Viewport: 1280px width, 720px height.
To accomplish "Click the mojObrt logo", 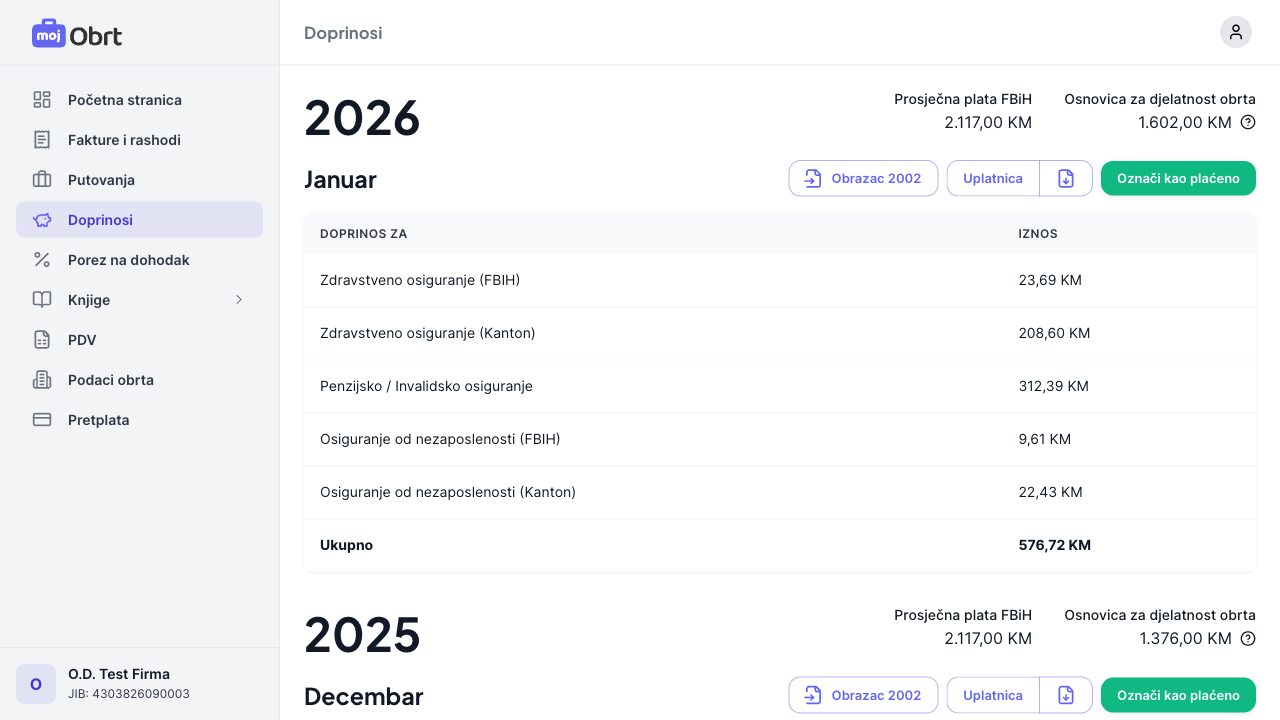I will tap(77, 35).
